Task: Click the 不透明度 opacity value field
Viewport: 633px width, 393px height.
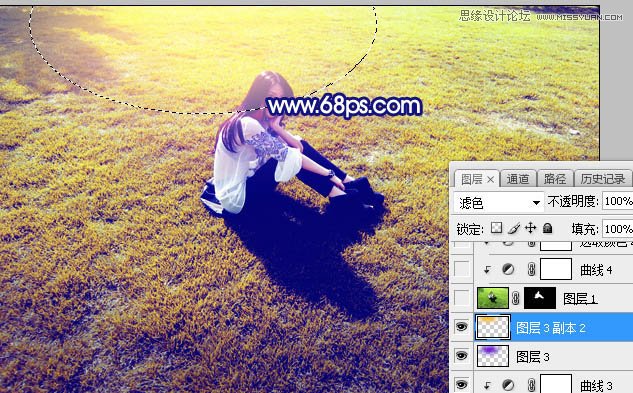Action: pos(617,201)
